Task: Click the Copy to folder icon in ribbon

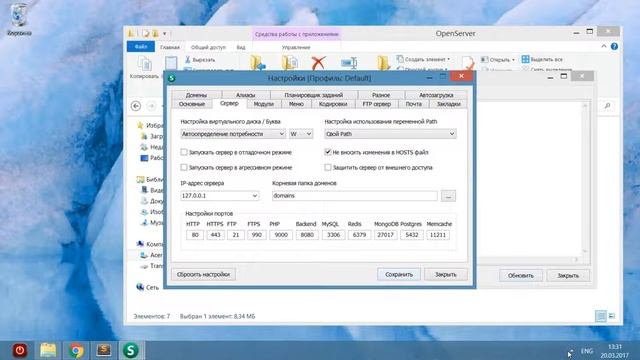Action: coord(289,62)
